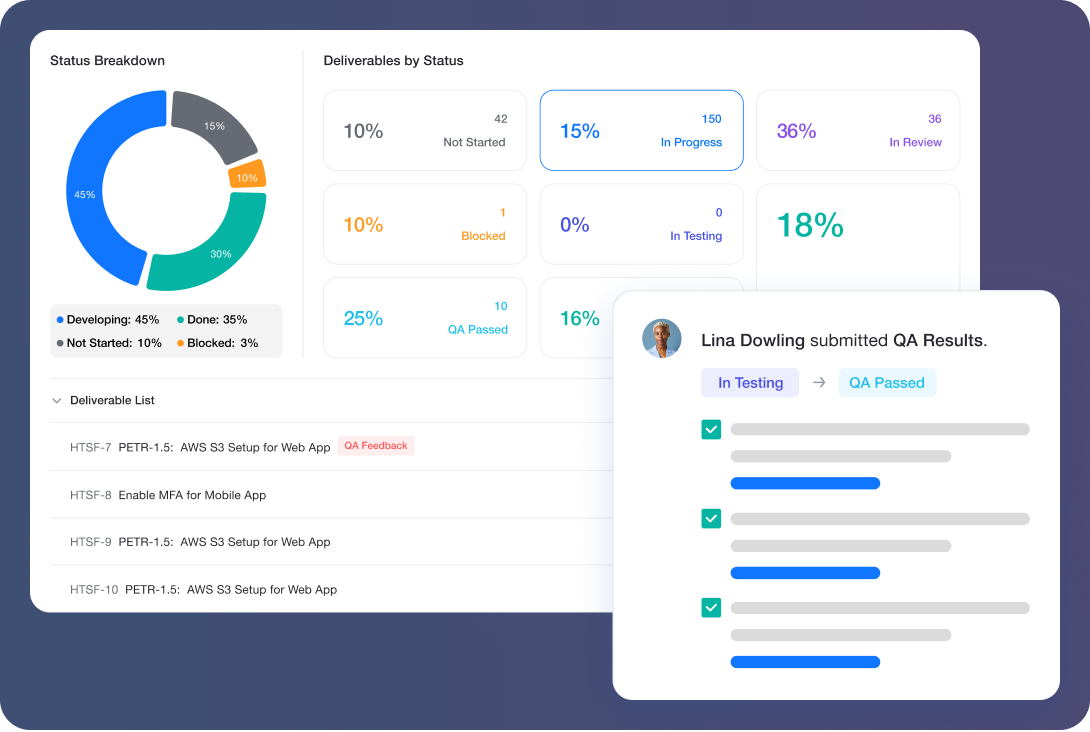
Task: Click the In Testing status pill
Action: 750,382
